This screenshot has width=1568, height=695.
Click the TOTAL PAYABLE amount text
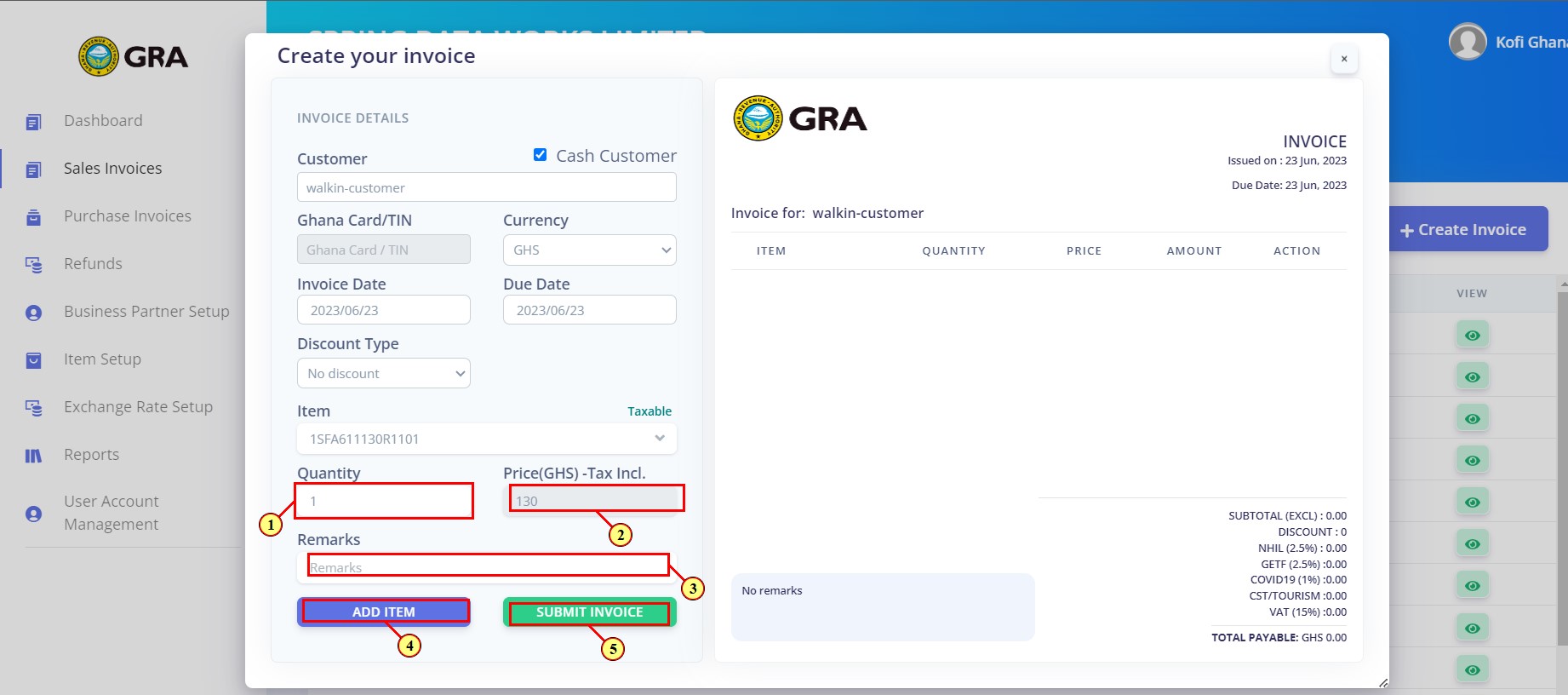[x=1279, y=637]
